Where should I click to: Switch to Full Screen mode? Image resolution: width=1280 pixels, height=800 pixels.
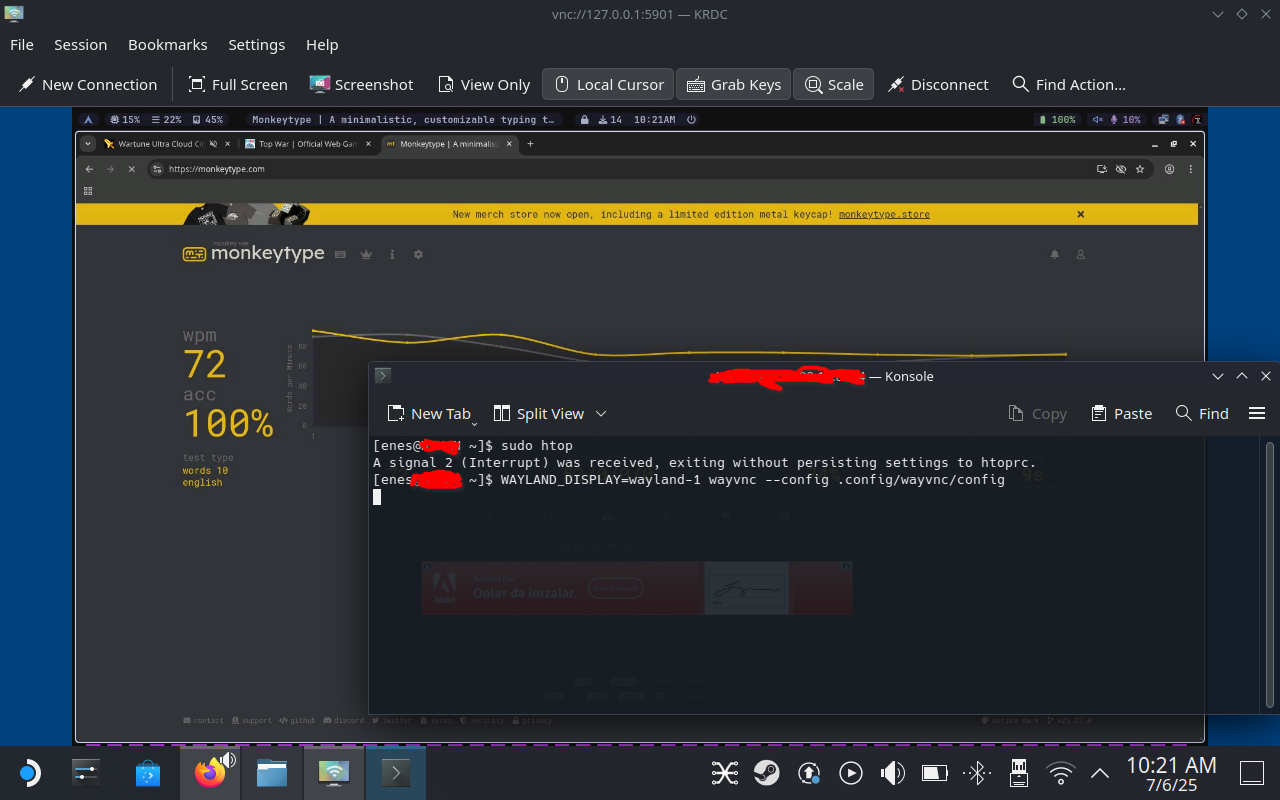coord(237,85)
